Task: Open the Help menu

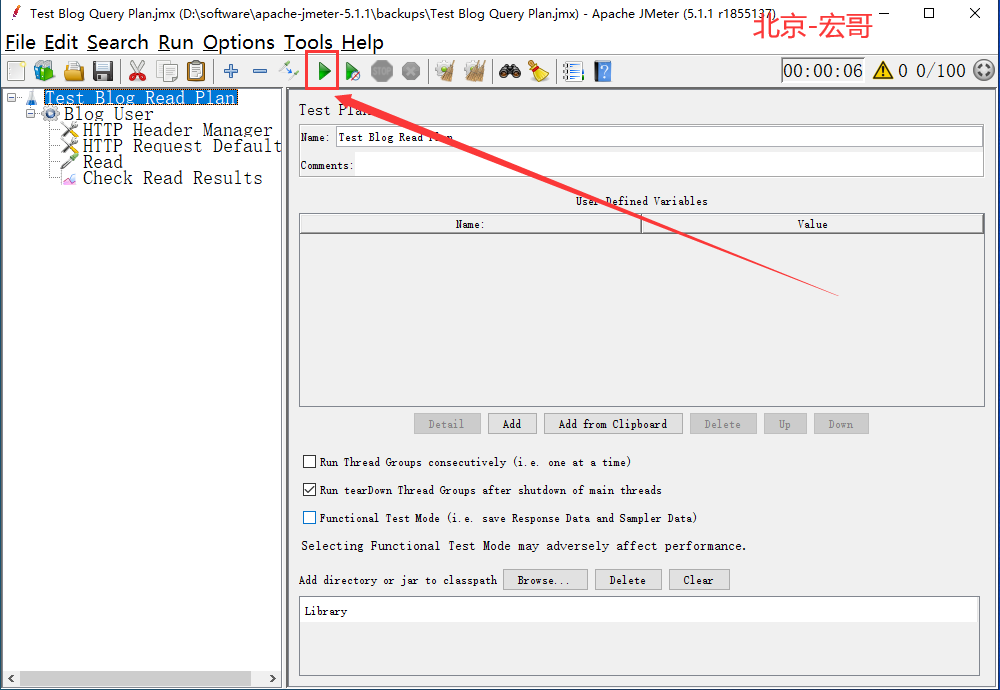Action: pyautogui.click(x=362, y=42)
